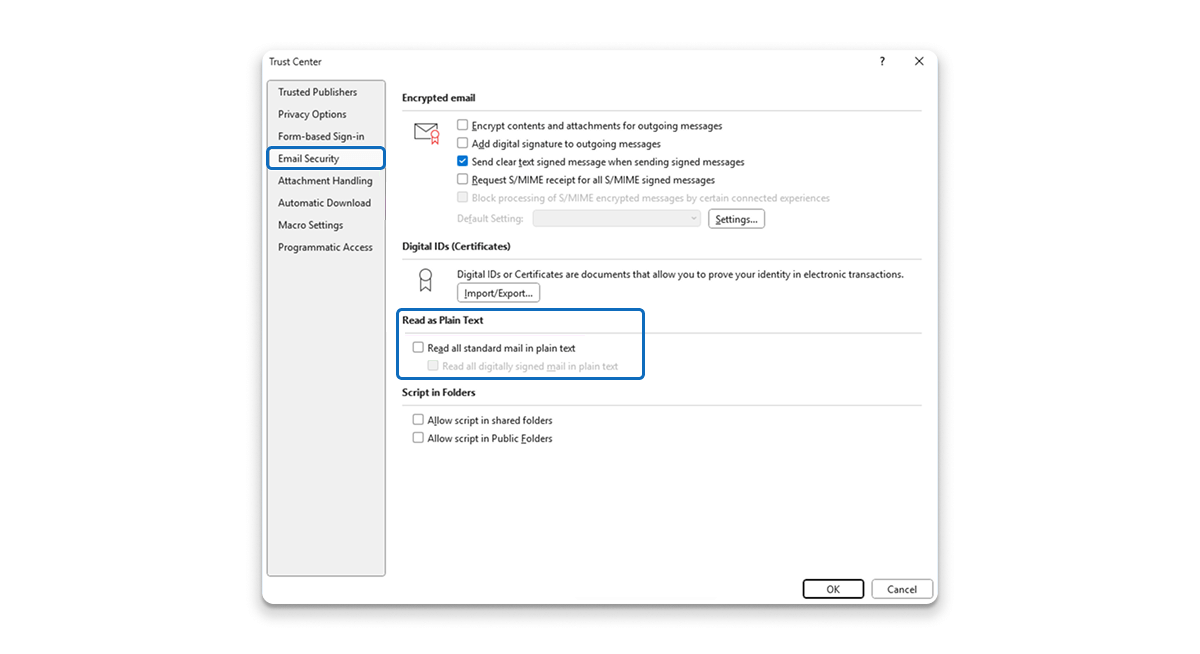Dismiss the dialog with Cancel
Image resolution: width=1200 pixels, height=654 pixels.
coord(901,588)
